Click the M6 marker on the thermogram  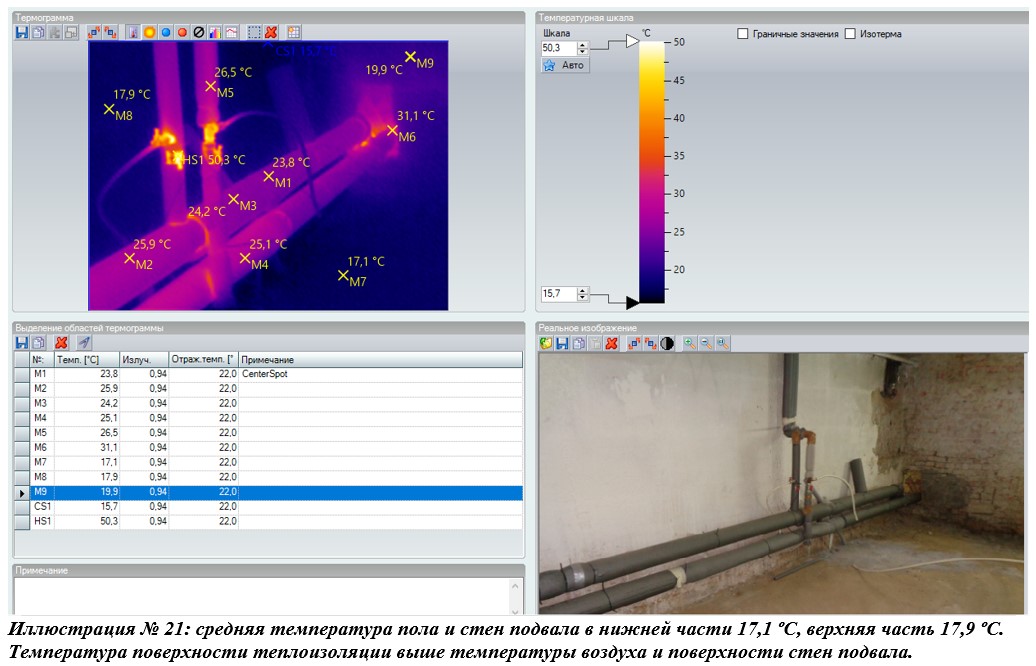click(x=392, y=130)
